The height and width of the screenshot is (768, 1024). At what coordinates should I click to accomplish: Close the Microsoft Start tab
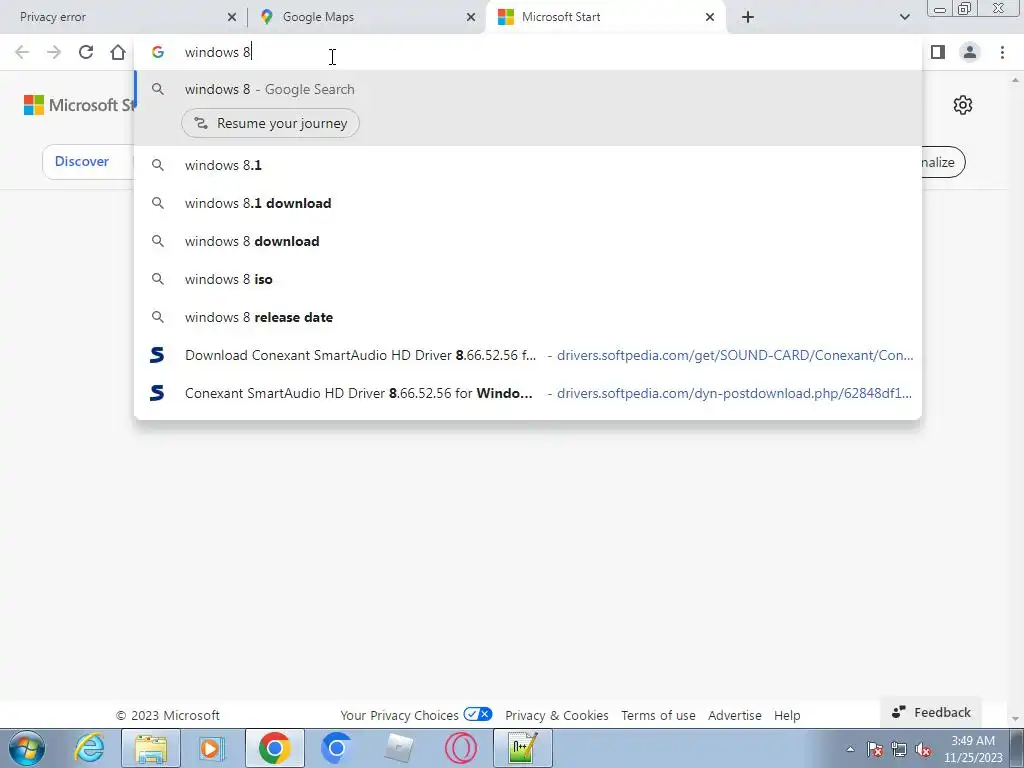(710, 17)
